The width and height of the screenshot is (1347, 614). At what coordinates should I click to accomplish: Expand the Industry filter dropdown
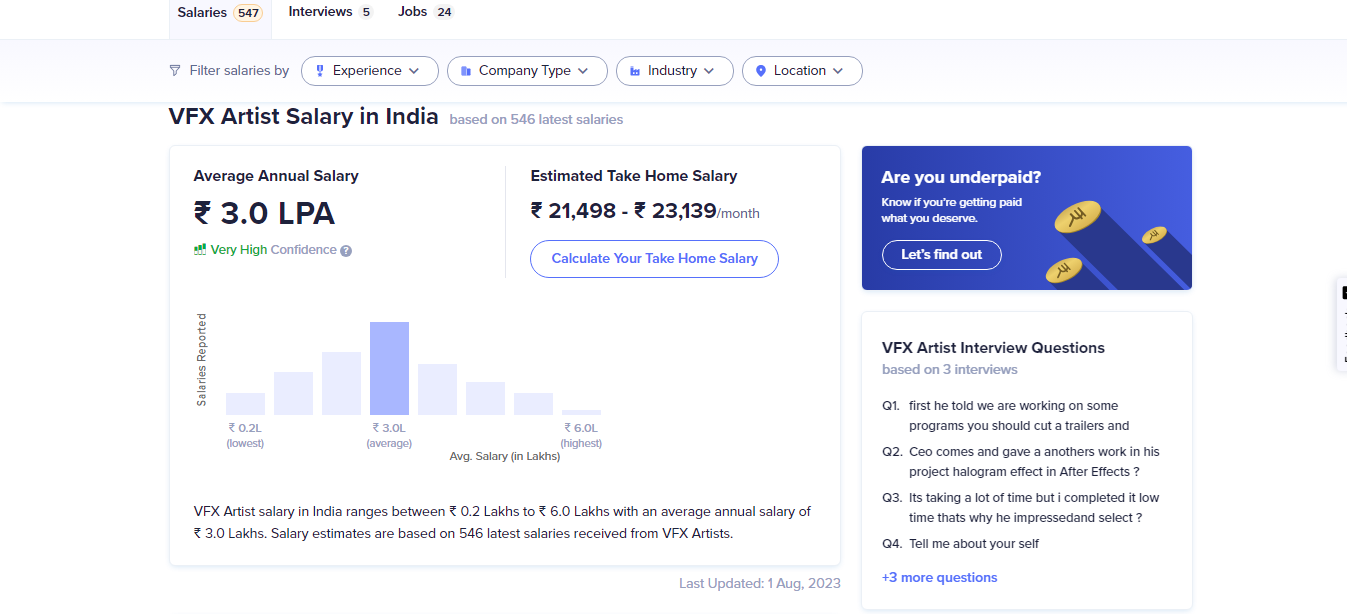pos(675,70)
